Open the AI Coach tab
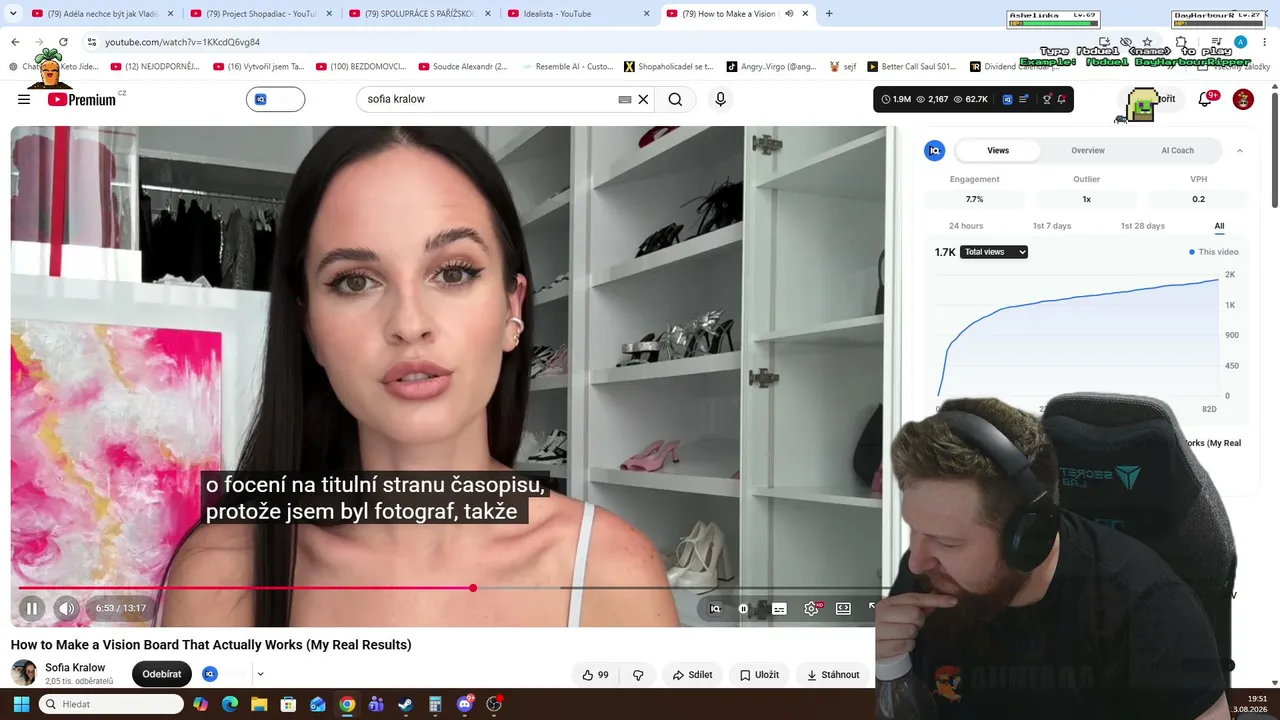The image size is (1280, 720). [x=1177, y=150]
